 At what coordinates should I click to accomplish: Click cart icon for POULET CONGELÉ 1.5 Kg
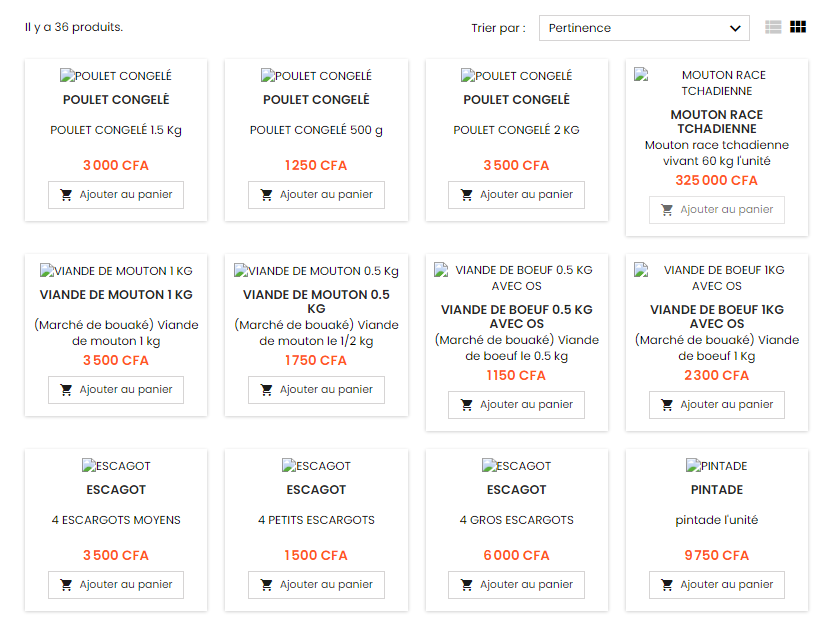pos(66,195)
